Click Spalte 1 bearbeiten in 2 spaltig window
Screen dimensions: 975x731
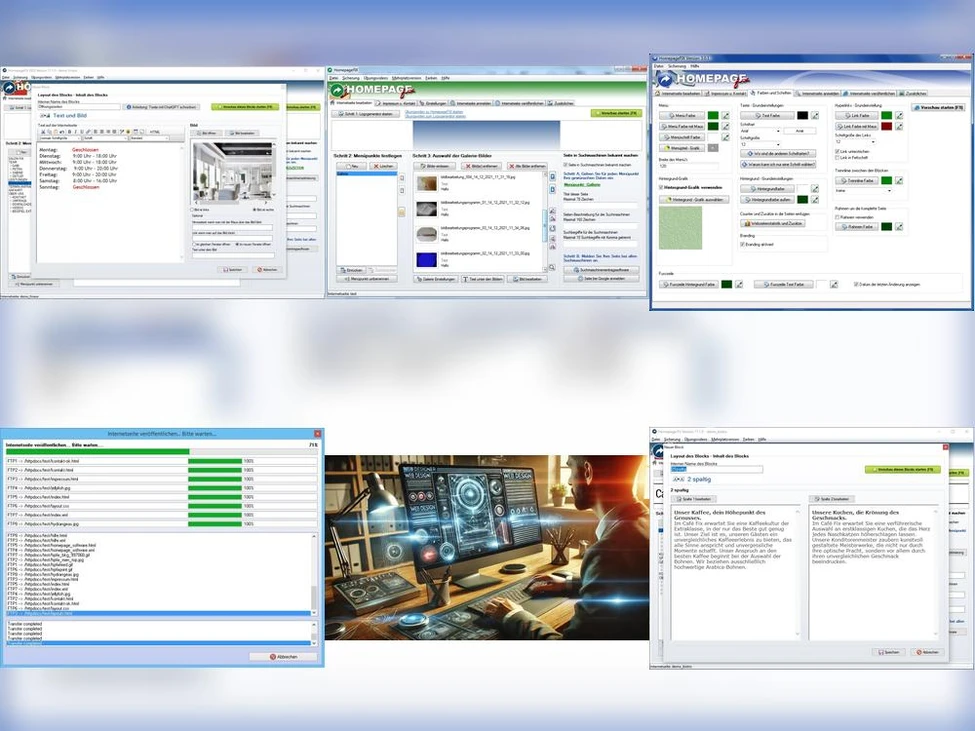(x=695, y=499)
